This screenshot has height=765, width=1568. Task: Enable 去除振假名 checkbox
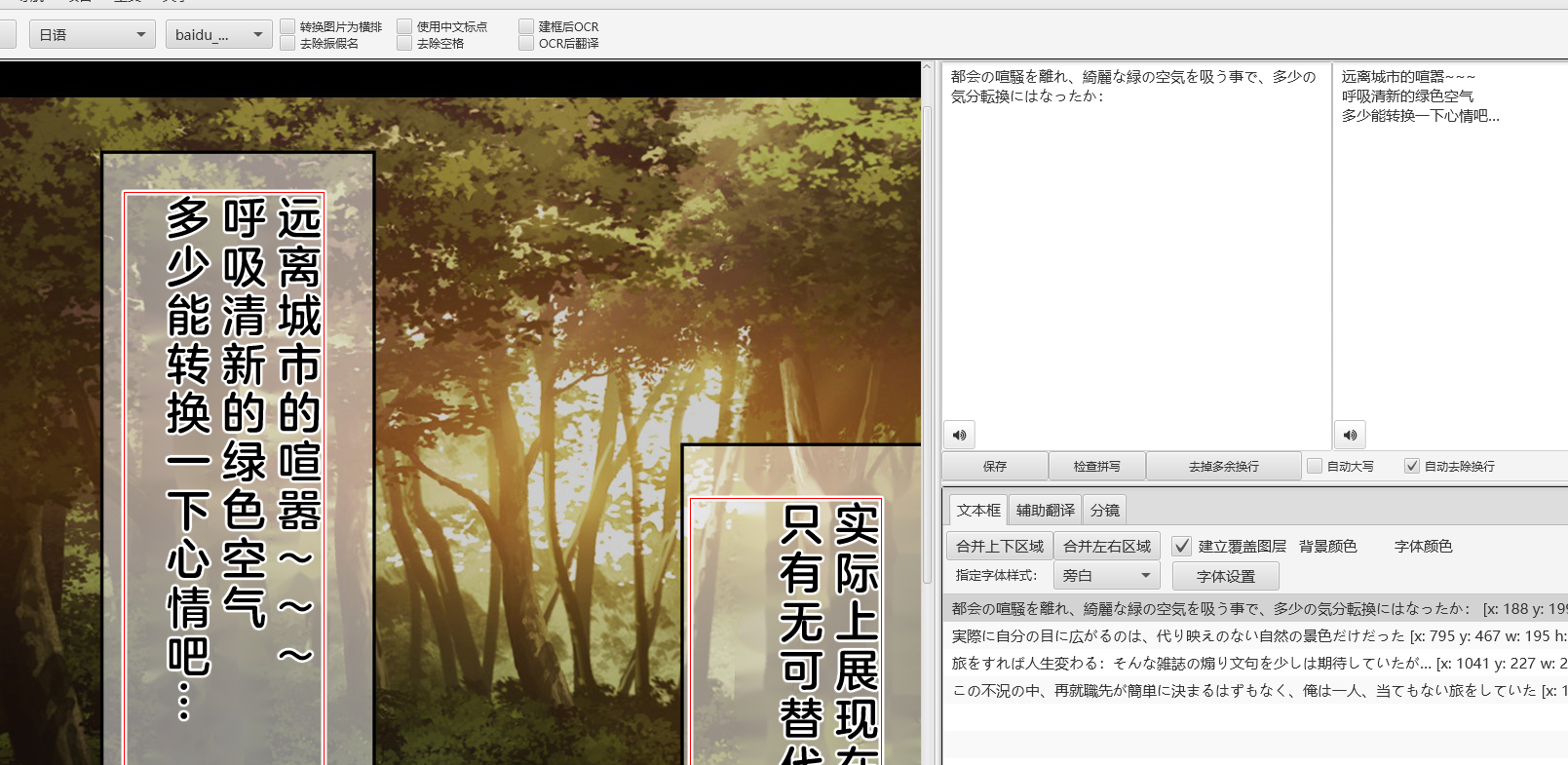click(x=287, y=43)
